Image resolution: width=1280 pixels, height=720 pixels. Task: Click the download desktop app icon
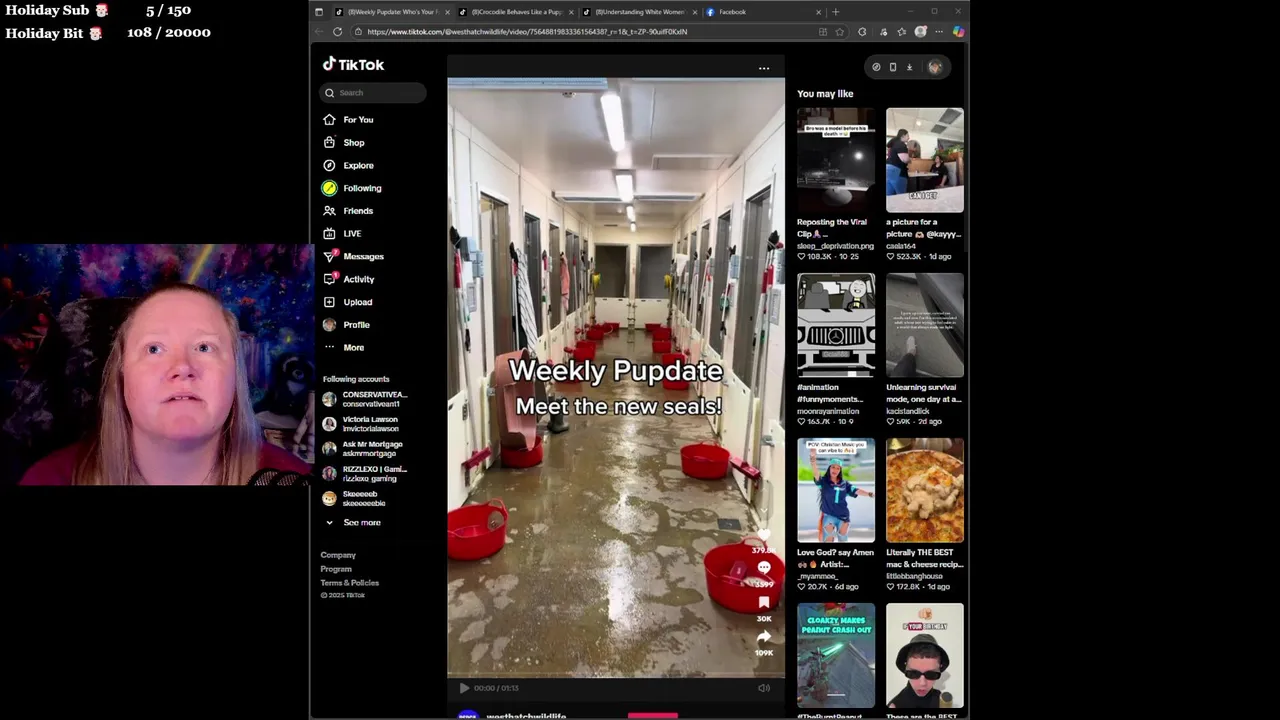pos(909,67)
